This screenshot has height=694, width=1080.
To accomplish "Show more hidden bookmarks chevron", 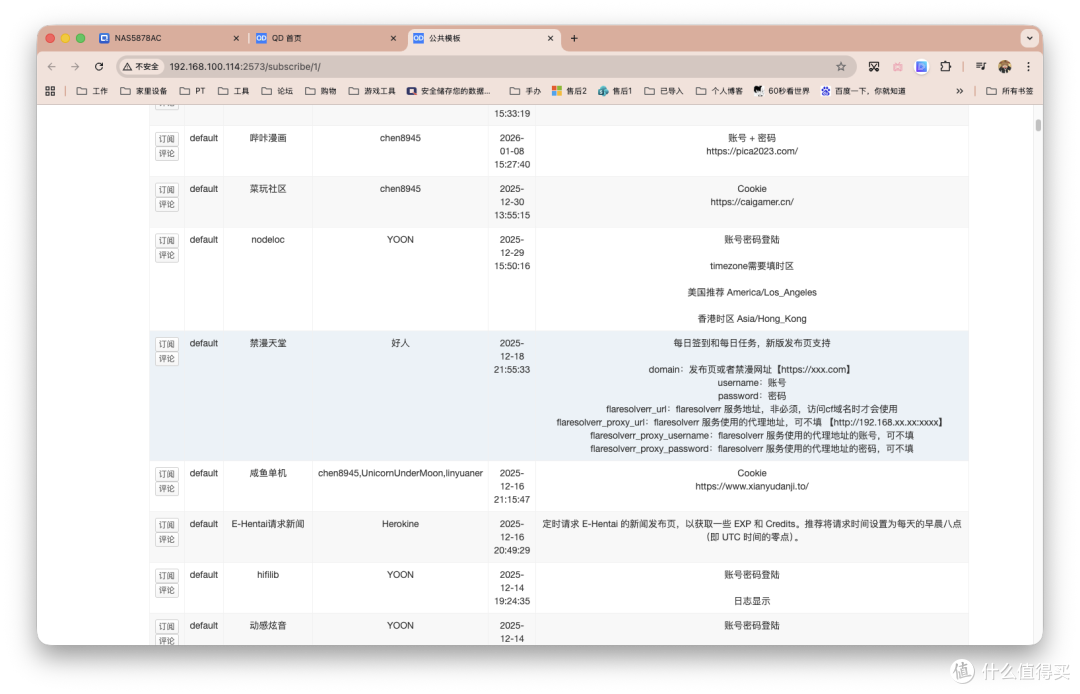I will (959, 91).
